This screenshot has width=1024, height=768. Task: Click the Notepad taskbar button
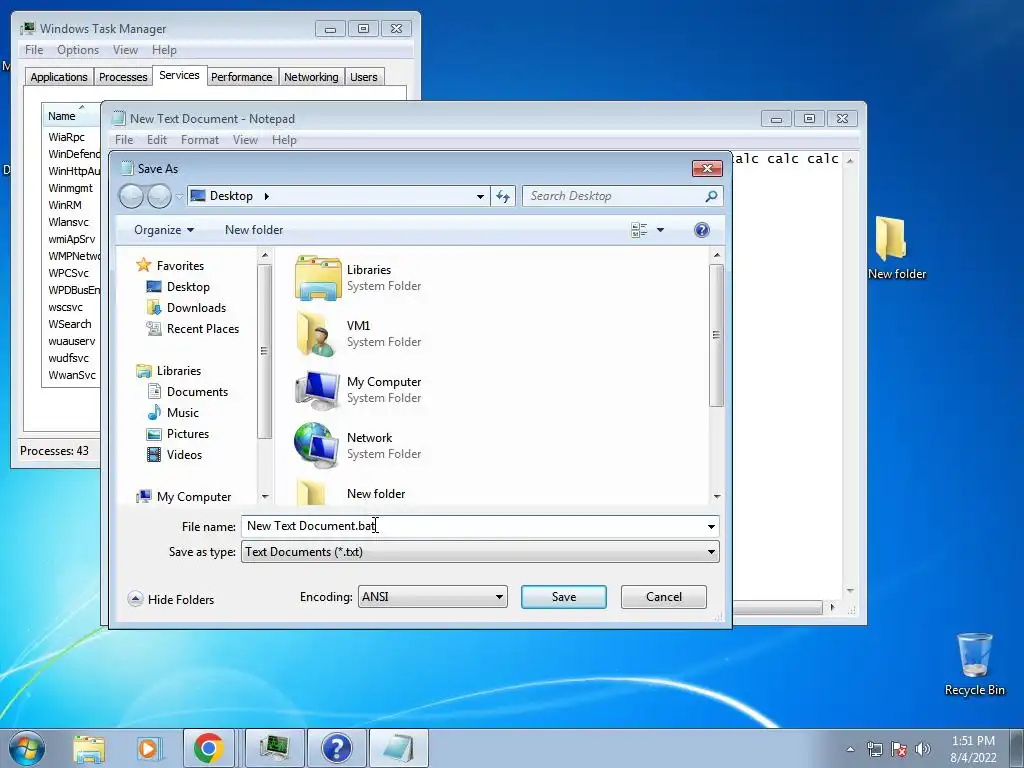pos(399,749)
